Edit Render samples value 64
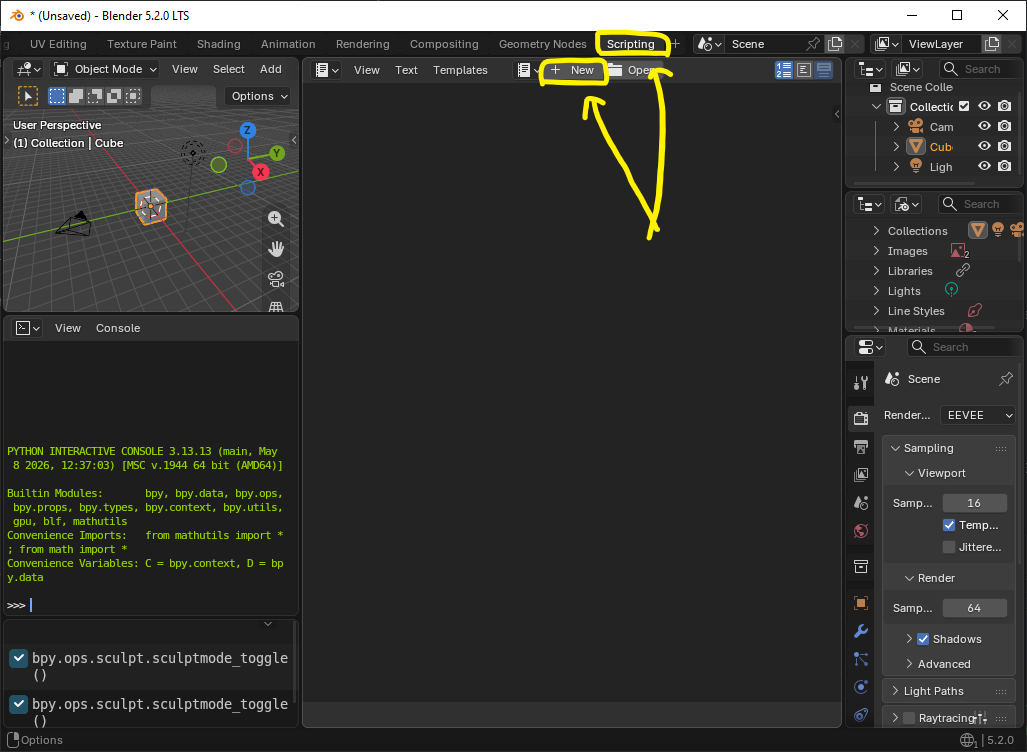 [974, 608]
